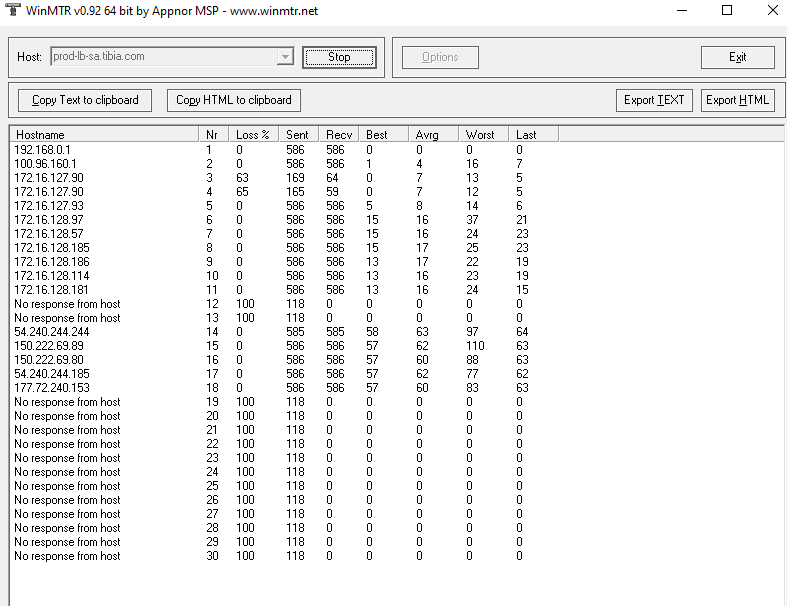The width and height of the screenshot is (787, 606).
Task: Select the 172.16.128.186 row
Action: 284,262
